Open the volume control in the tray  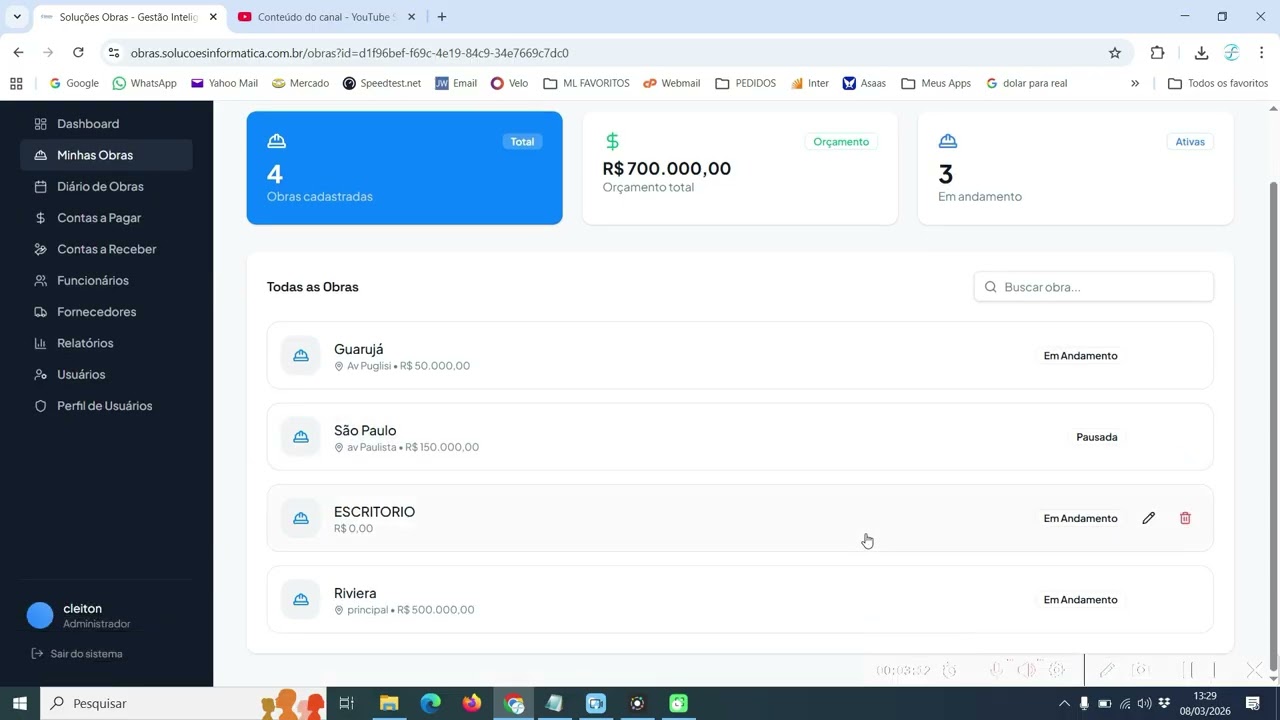point(1144,703)
